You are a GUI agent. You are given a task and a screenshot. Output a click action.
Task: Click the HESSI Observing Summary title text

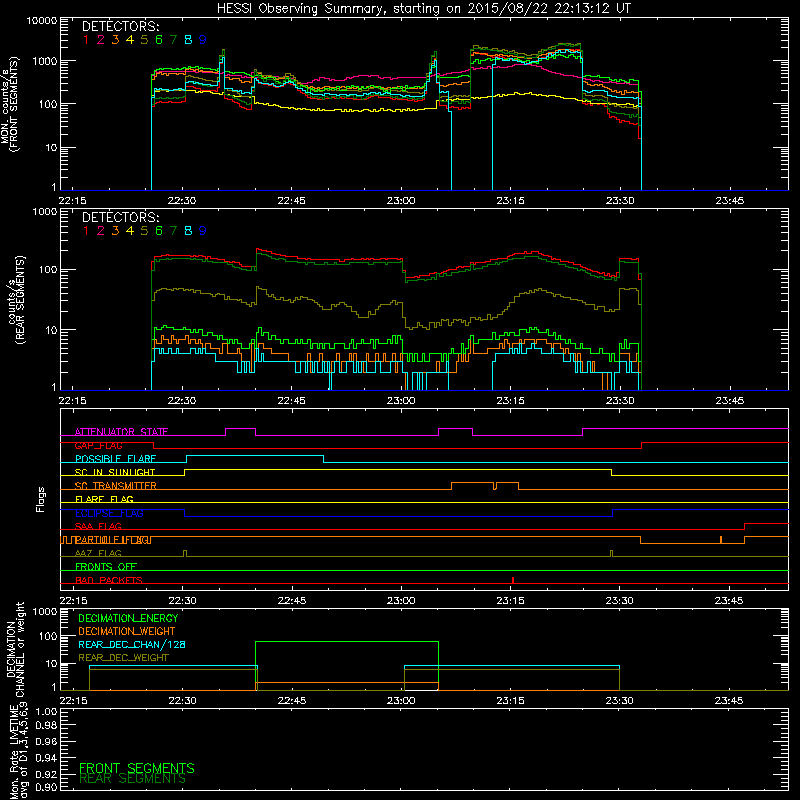point(423,8)
